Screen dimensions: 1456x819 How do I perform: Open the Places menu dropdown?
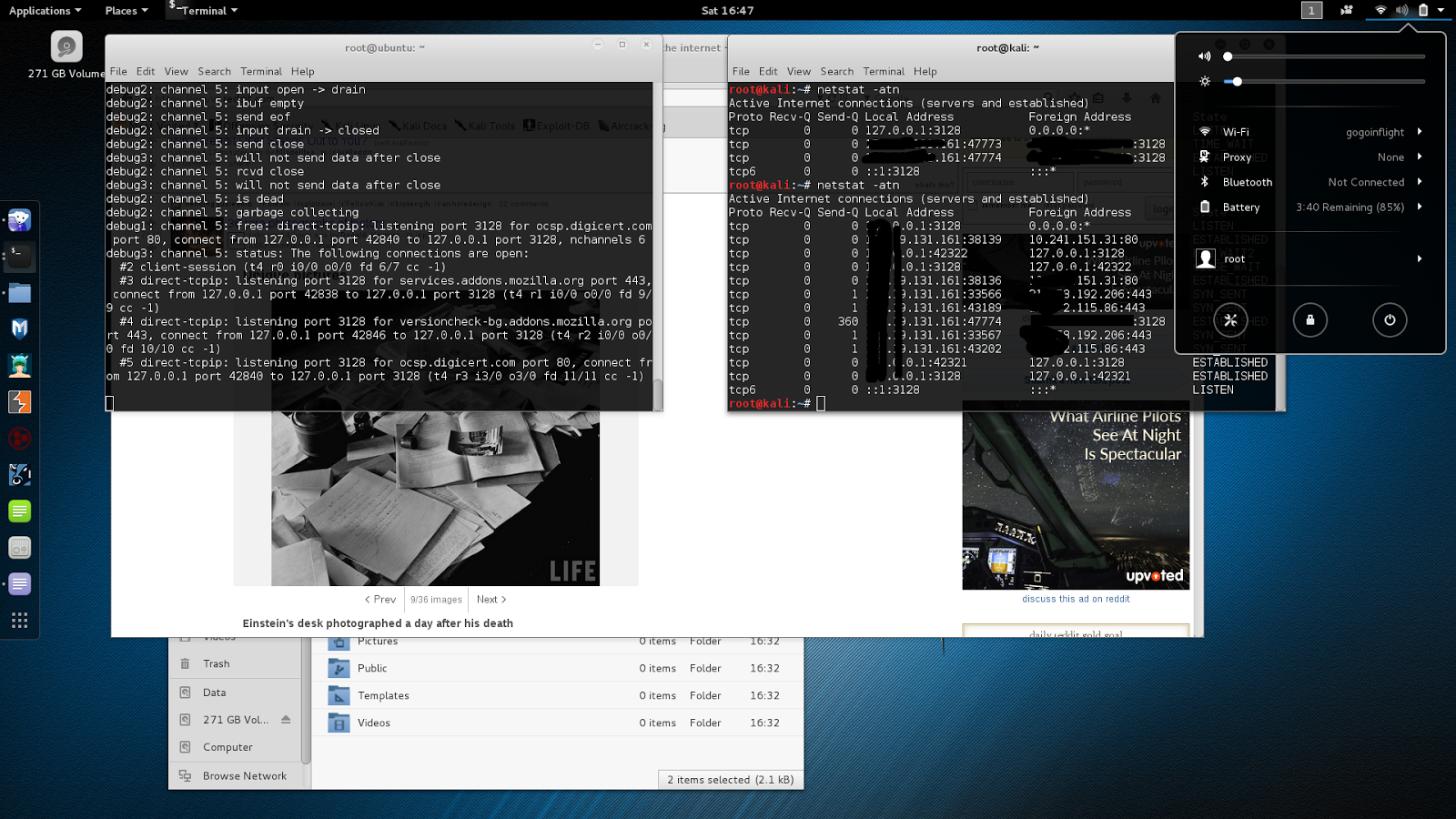[x=126, y=10]
